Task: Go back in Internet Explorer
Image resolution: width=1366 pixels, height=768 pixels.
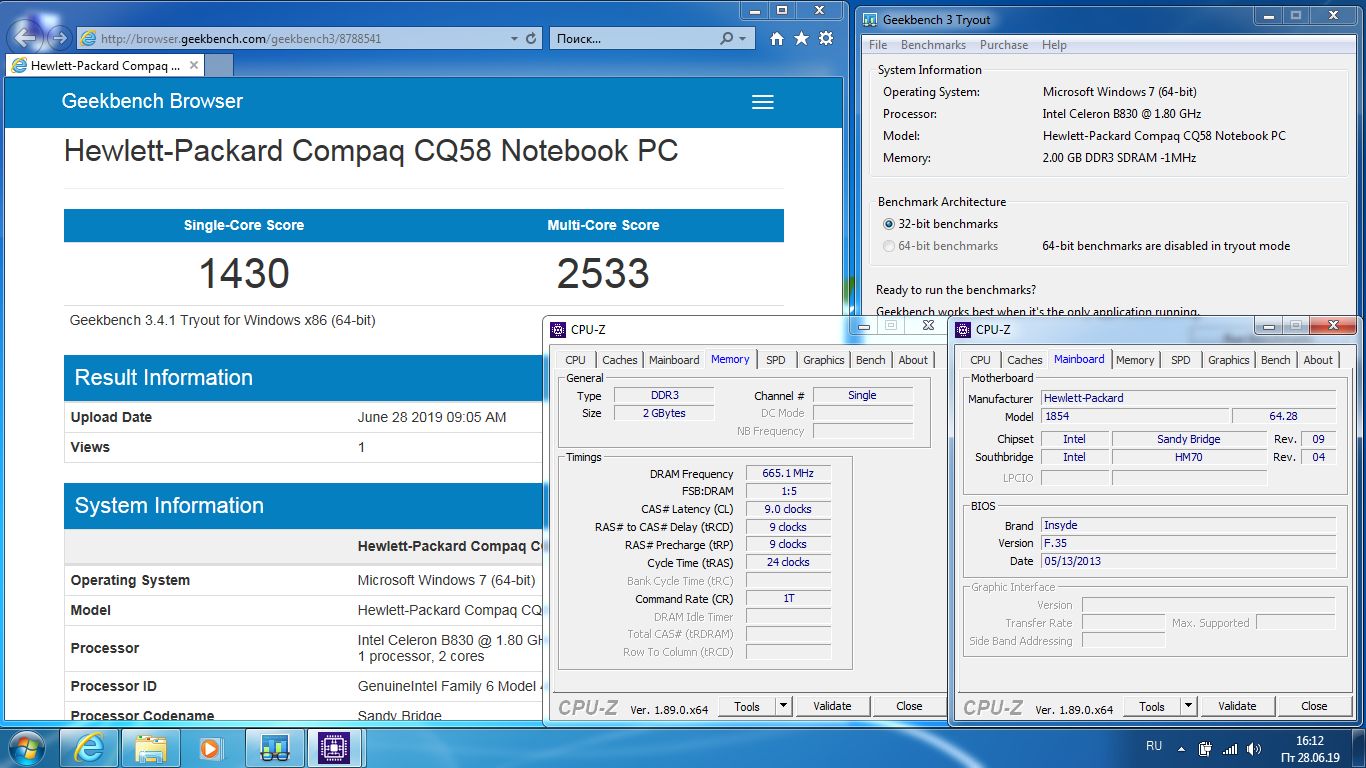Action: tap(25, 37)
